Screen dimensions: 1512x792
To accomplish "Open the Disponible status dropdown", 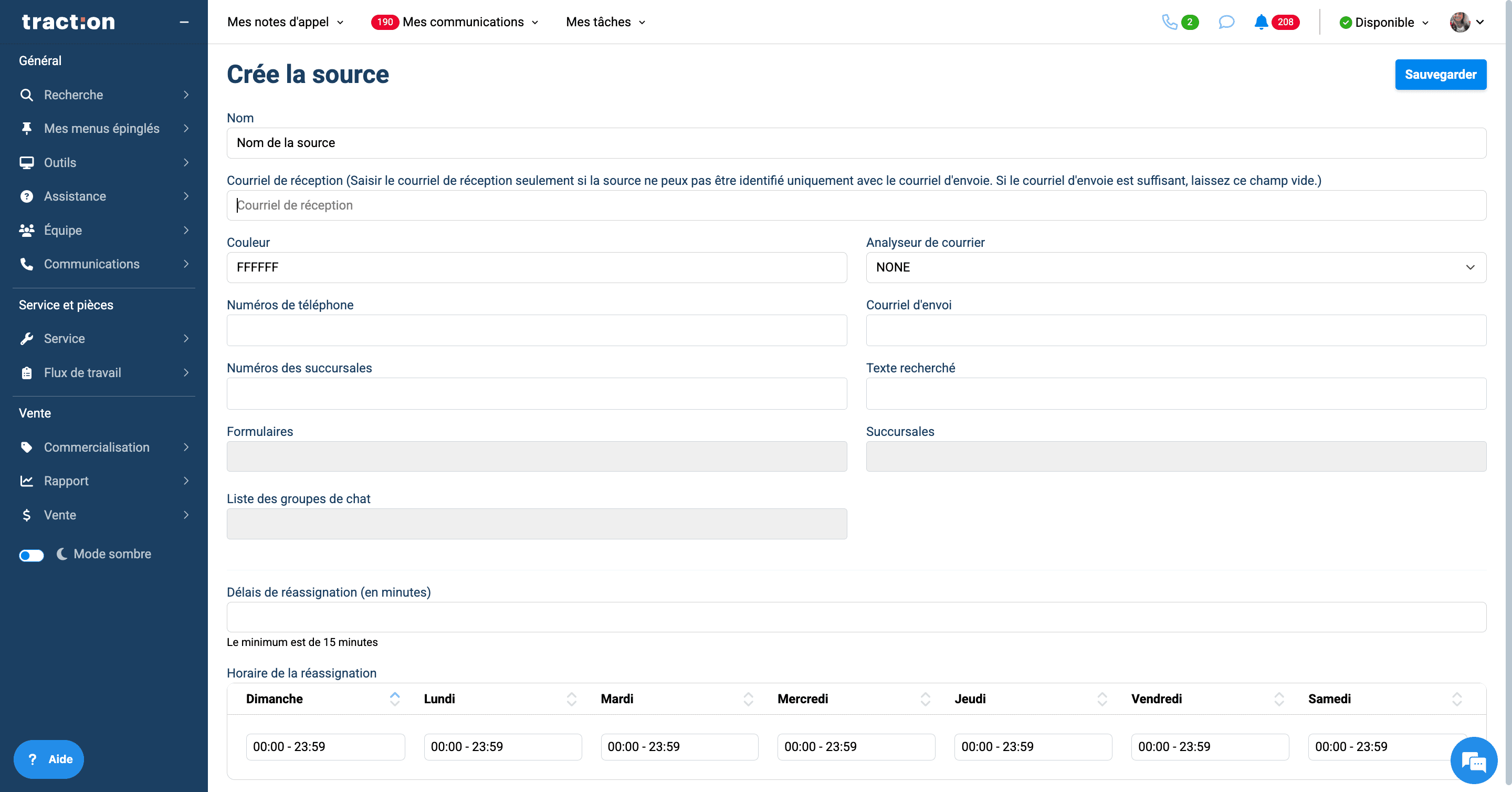I will pos(1384,22).
